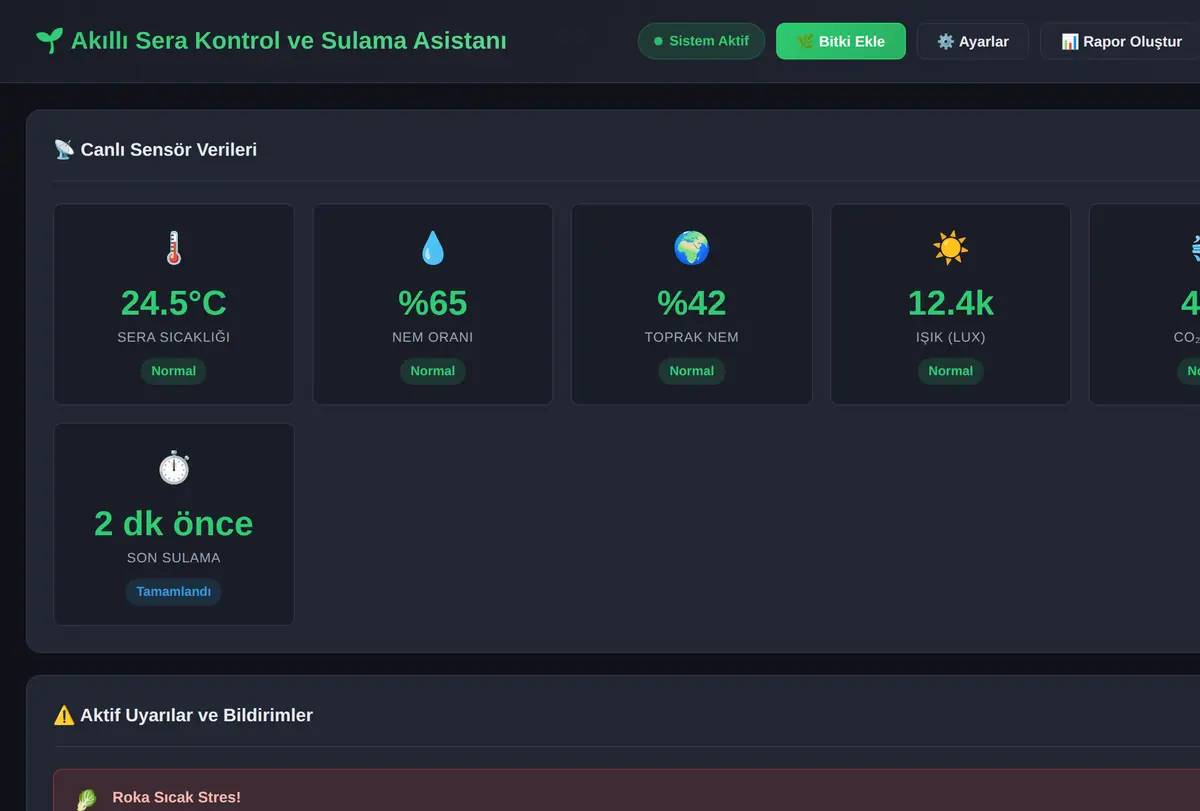Click the 12.4k lux value
Image resolution: width=1200 pixels, height=811 pixels.
click(951, 302)
